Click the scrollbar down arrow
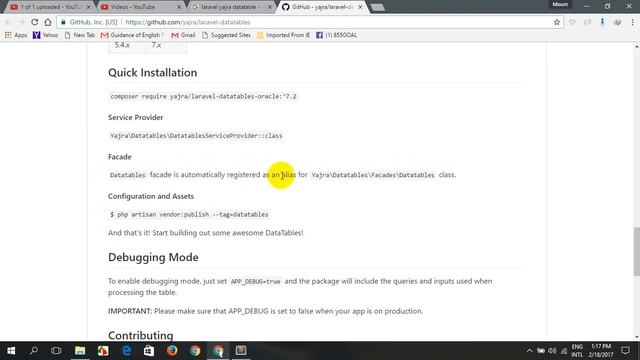 point(636,337)
